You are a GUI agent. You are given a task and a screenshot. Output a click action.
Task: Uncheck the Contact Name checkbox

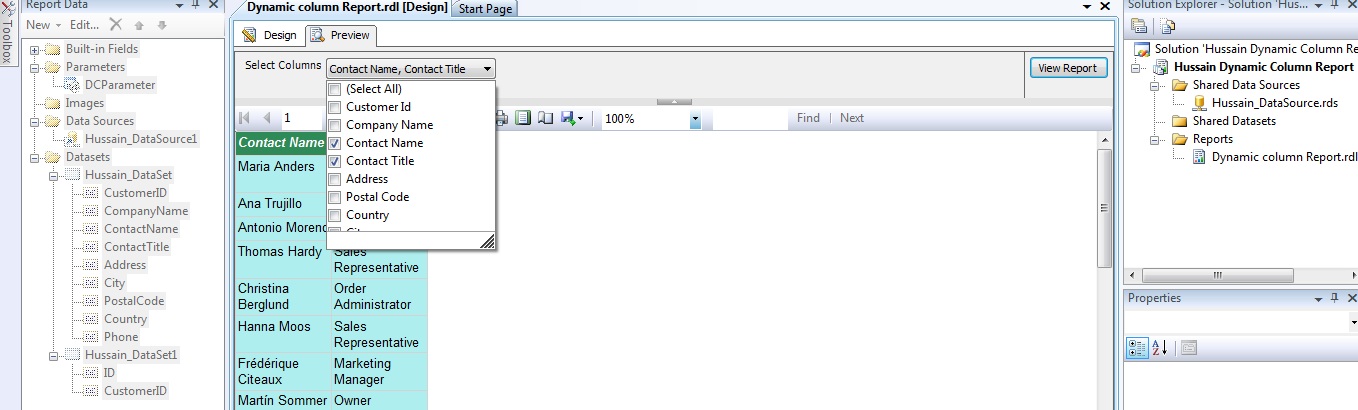click(335, 143)
